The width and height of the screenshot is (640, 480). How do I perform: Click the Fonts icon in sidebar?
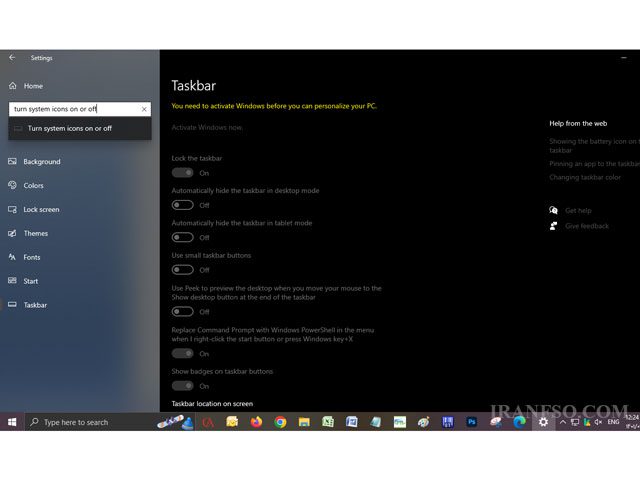click(x=12, y=257)
